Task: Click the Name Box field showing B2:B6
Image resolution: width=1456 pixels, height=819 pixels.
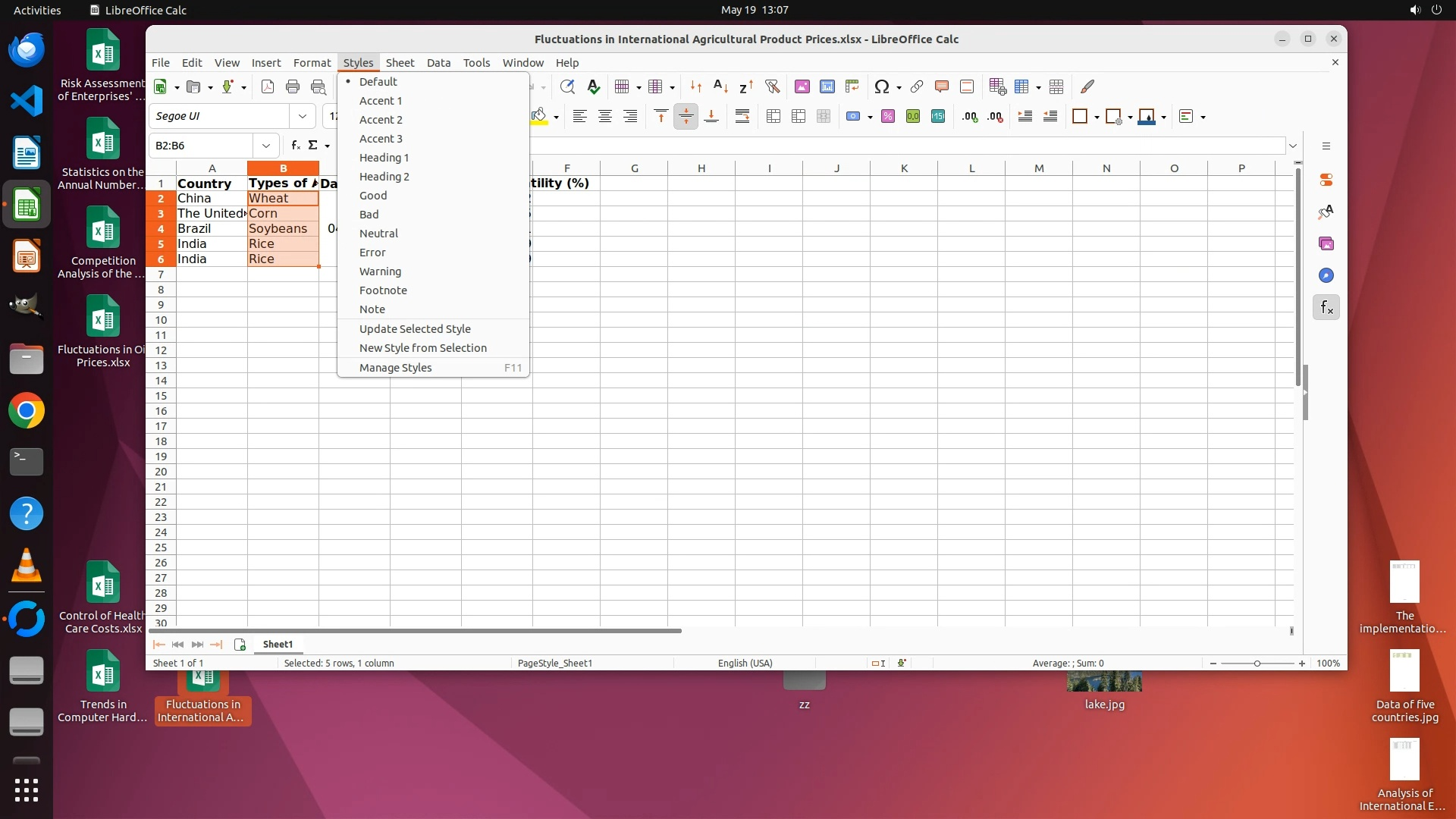Action: pyautogui.click(x=202, y=146)
